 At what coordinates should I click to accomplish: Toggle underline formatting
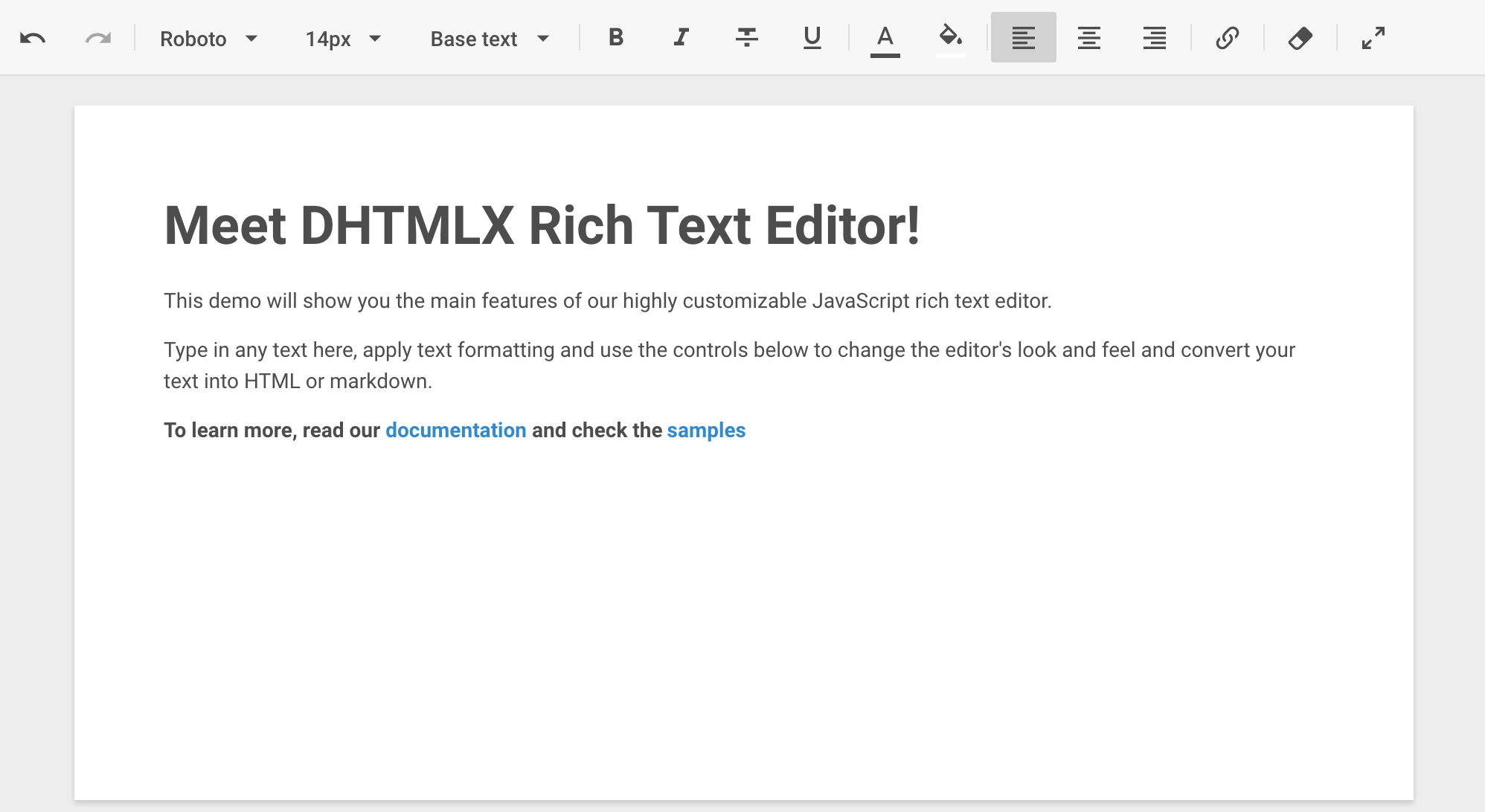click(812, 38)
